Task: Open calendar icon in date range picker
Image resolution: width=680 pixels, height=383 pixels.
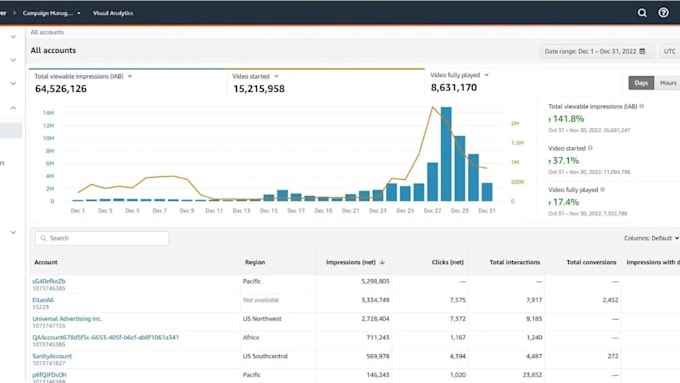Action: coord(642,51)
